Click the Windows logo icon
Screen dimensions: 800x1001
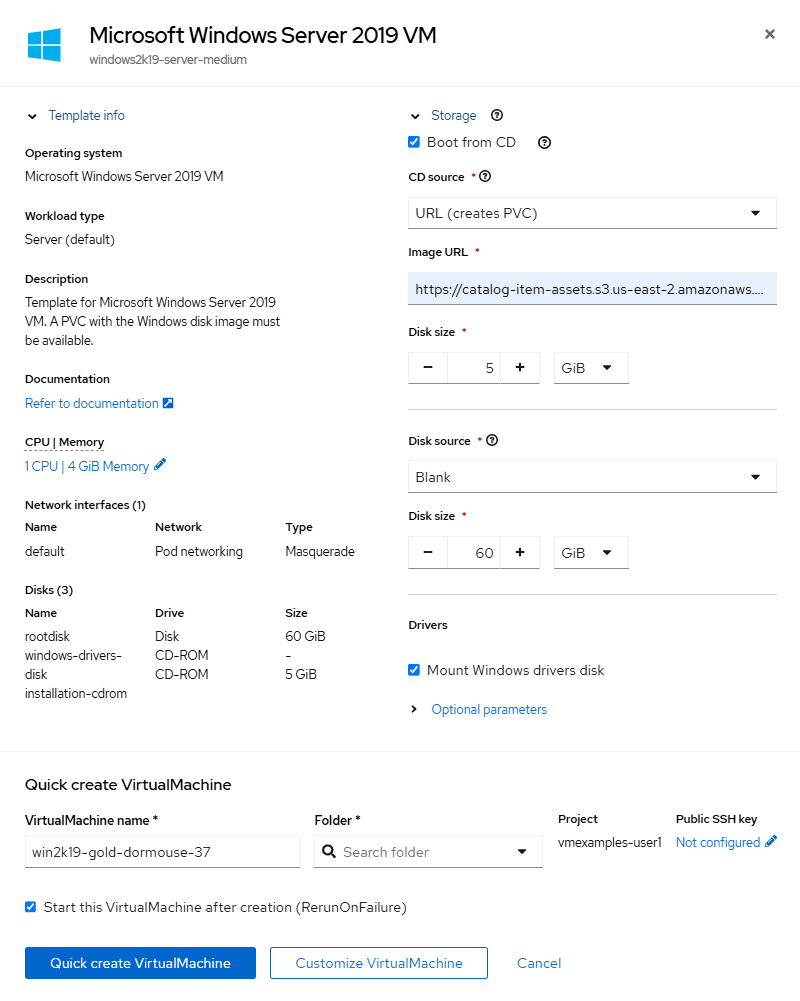[x=44, y=45]
